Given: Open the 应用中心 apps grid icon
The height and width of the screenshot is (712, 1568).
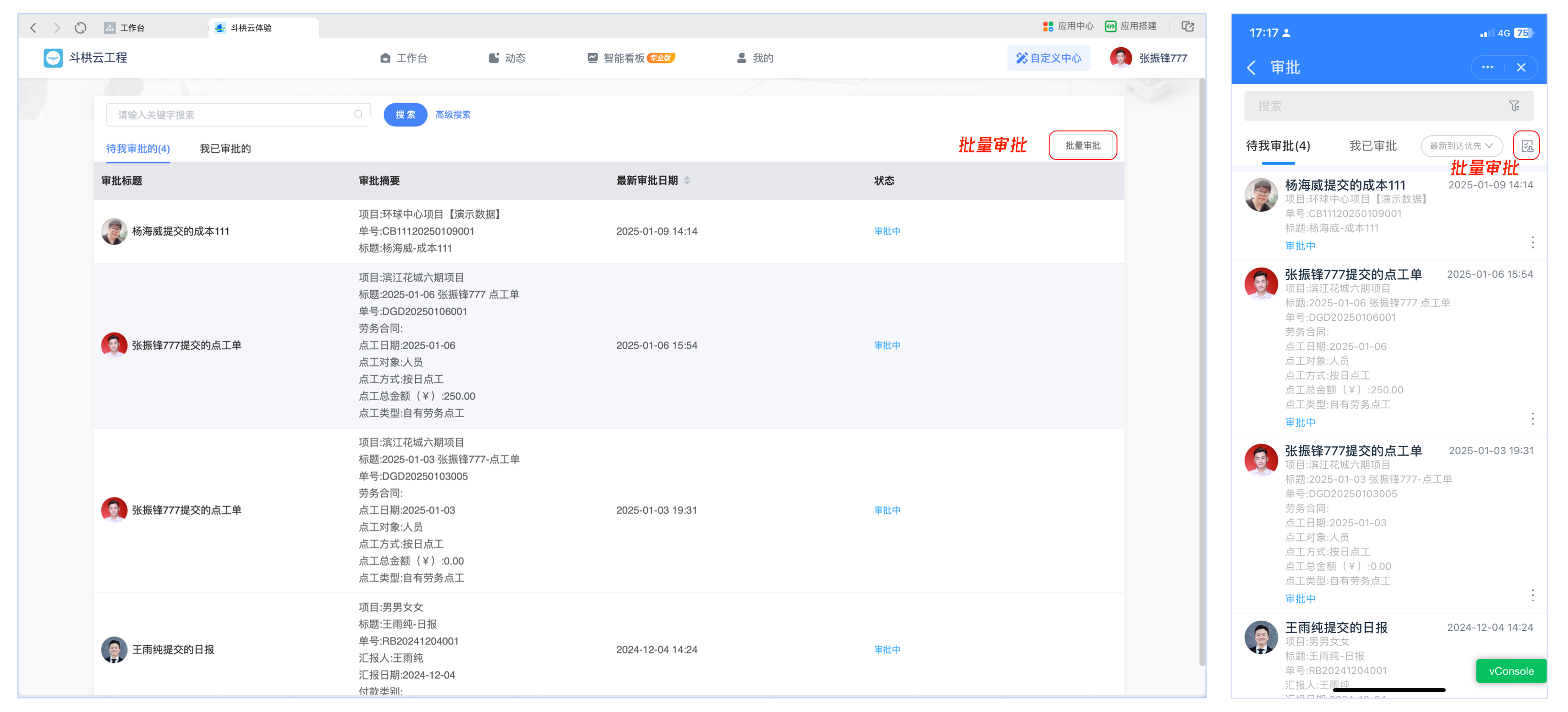Looking at the screenshot, I should point(1048,26).
